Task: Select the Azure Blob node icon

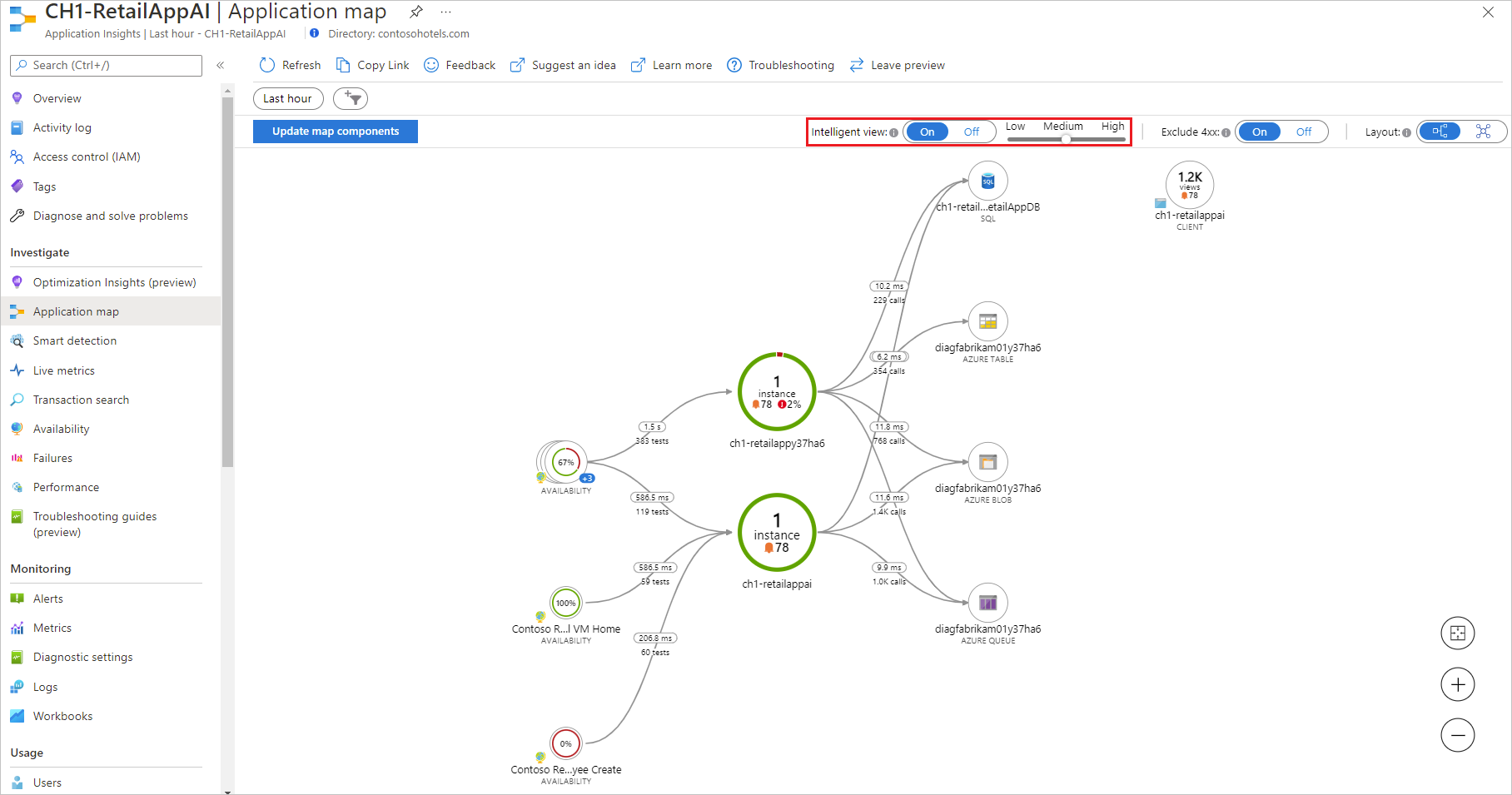Action: tap(988, 462)
